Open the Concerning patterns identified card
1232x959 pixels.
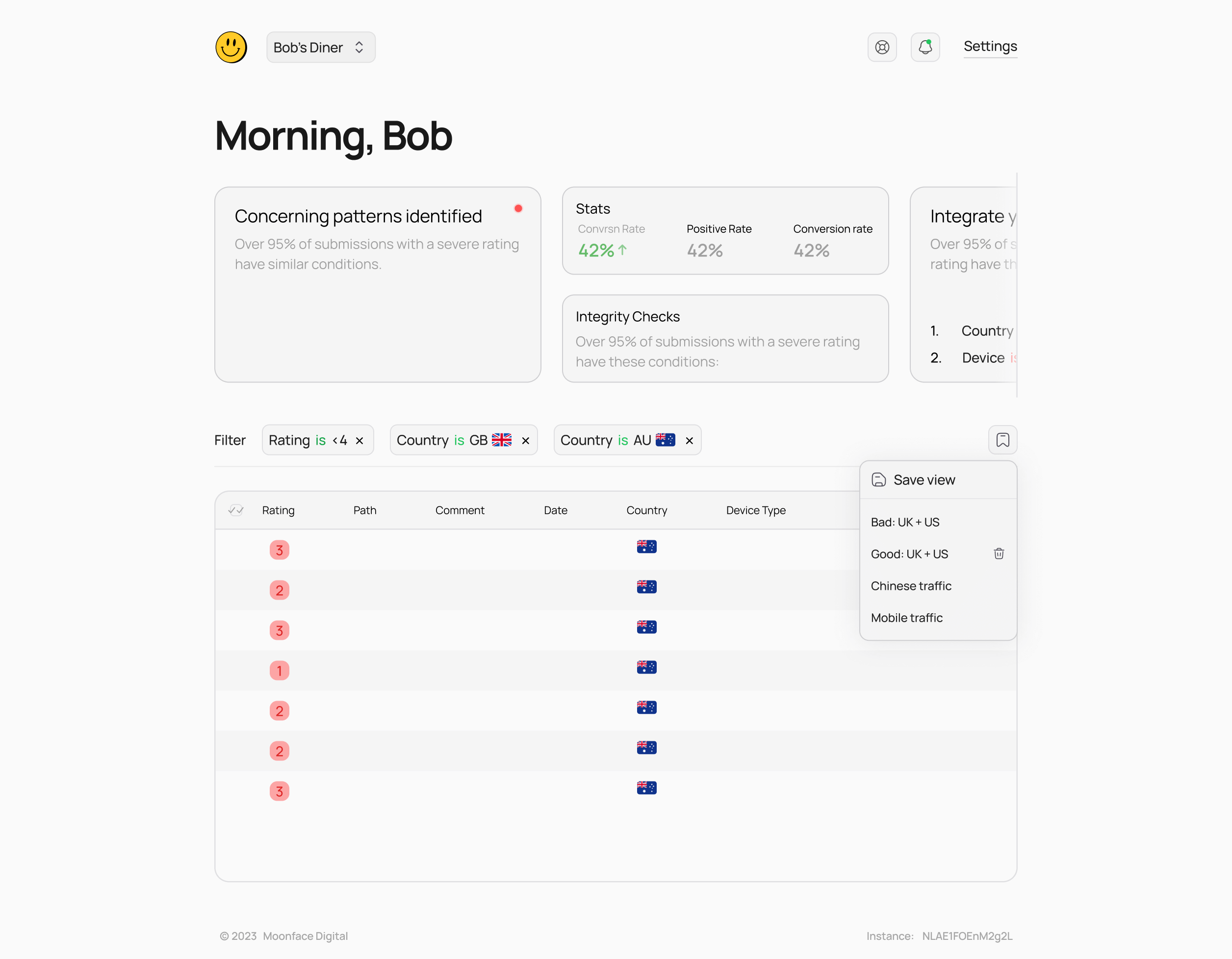coord(377,285)
